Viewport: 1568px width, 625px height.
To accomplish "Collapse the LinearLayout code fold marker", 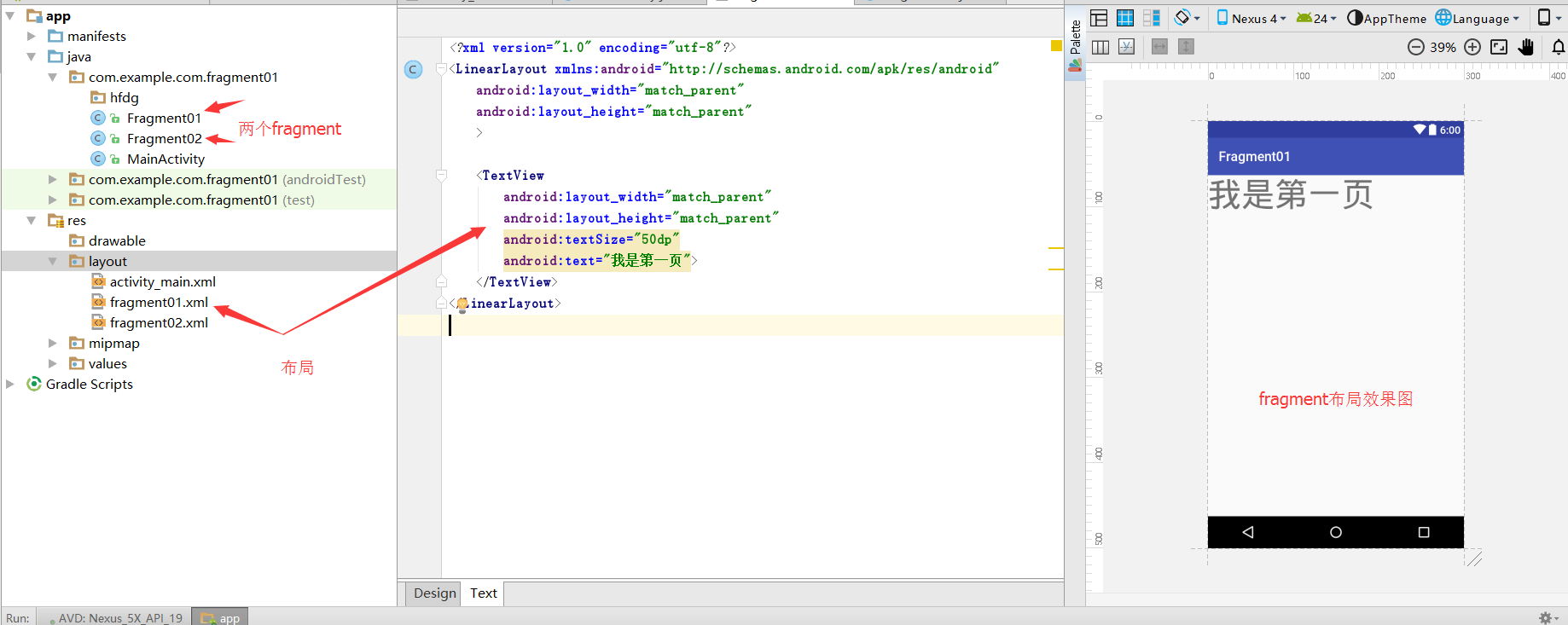I will pyautogui.click(x=441, y=69).
